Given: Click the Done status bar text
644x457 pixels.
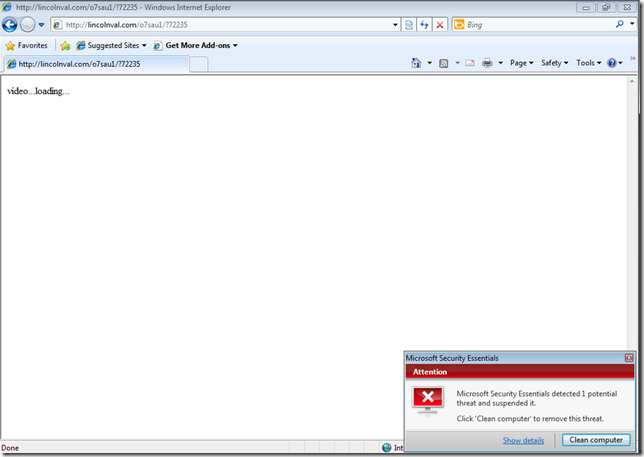Looking at the screenshot, I should pos(10,448).
